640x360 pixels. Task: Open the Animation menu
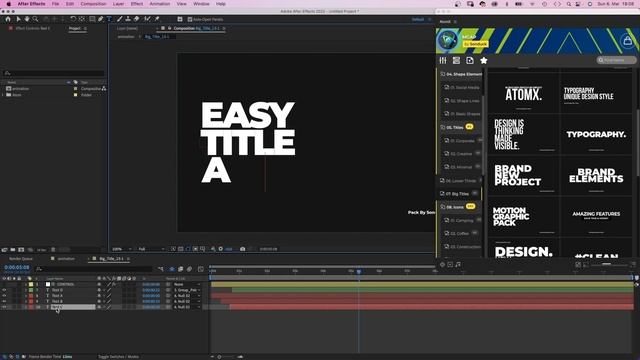pyautogui.click(x=160, y=4)
